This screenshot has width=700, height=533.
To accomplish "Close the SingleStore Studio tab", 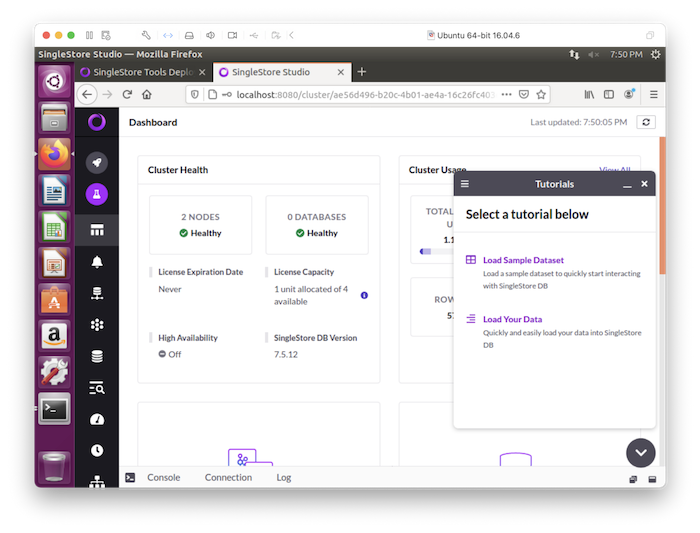I will coord(341,72).
